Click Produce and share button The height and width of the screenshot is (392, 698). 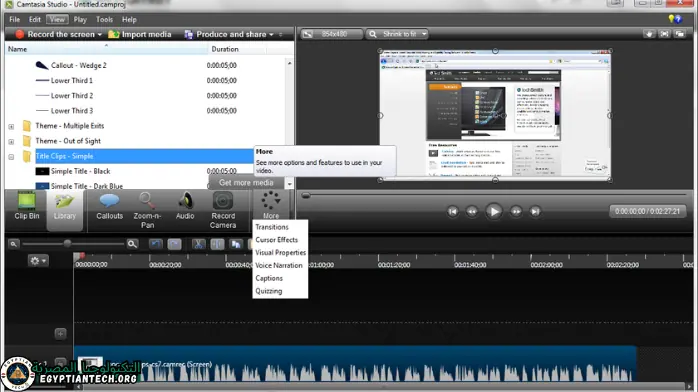(226, 34)
